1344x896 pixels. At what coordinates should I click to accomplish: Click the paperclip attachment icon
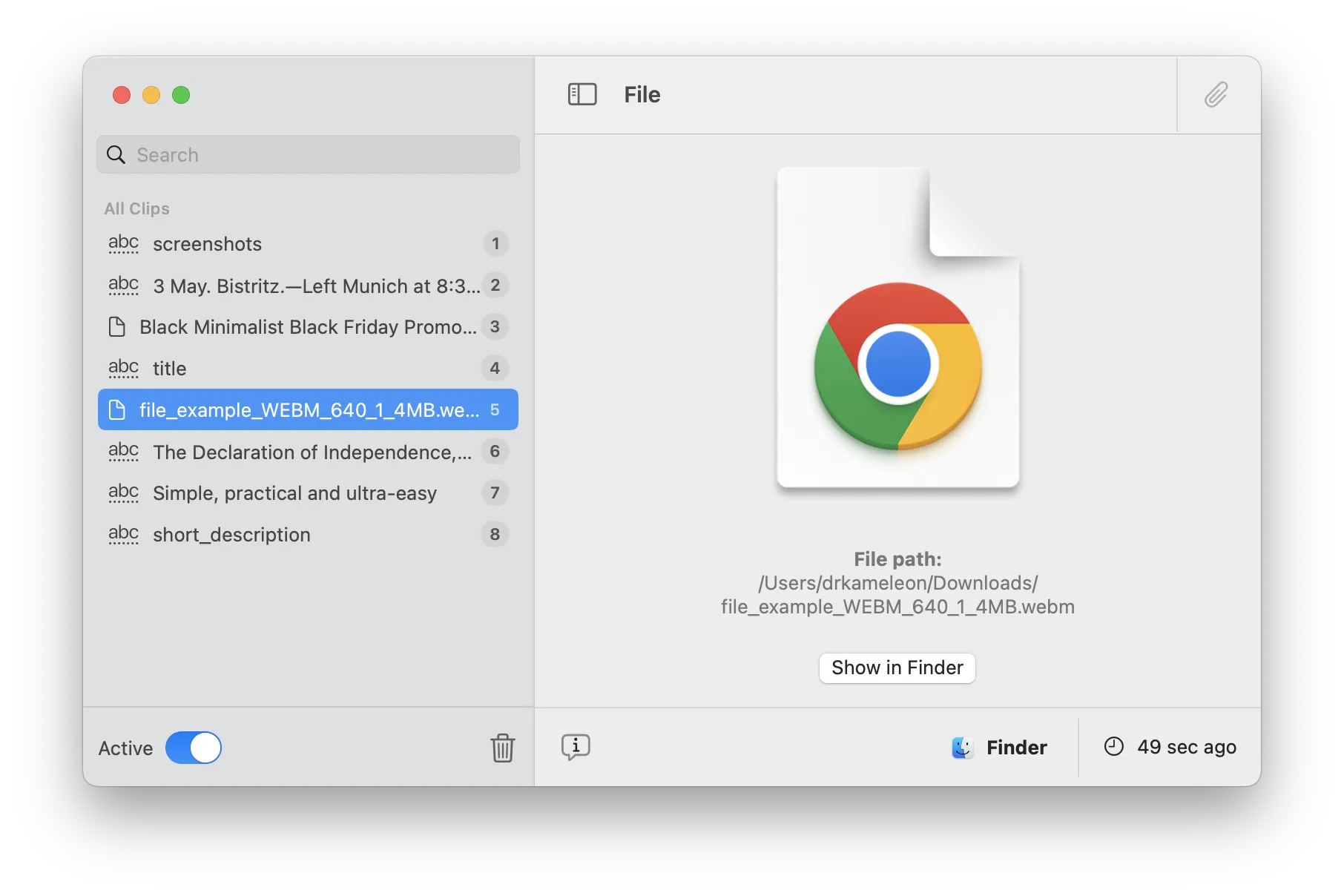(x=1216, y=95)
